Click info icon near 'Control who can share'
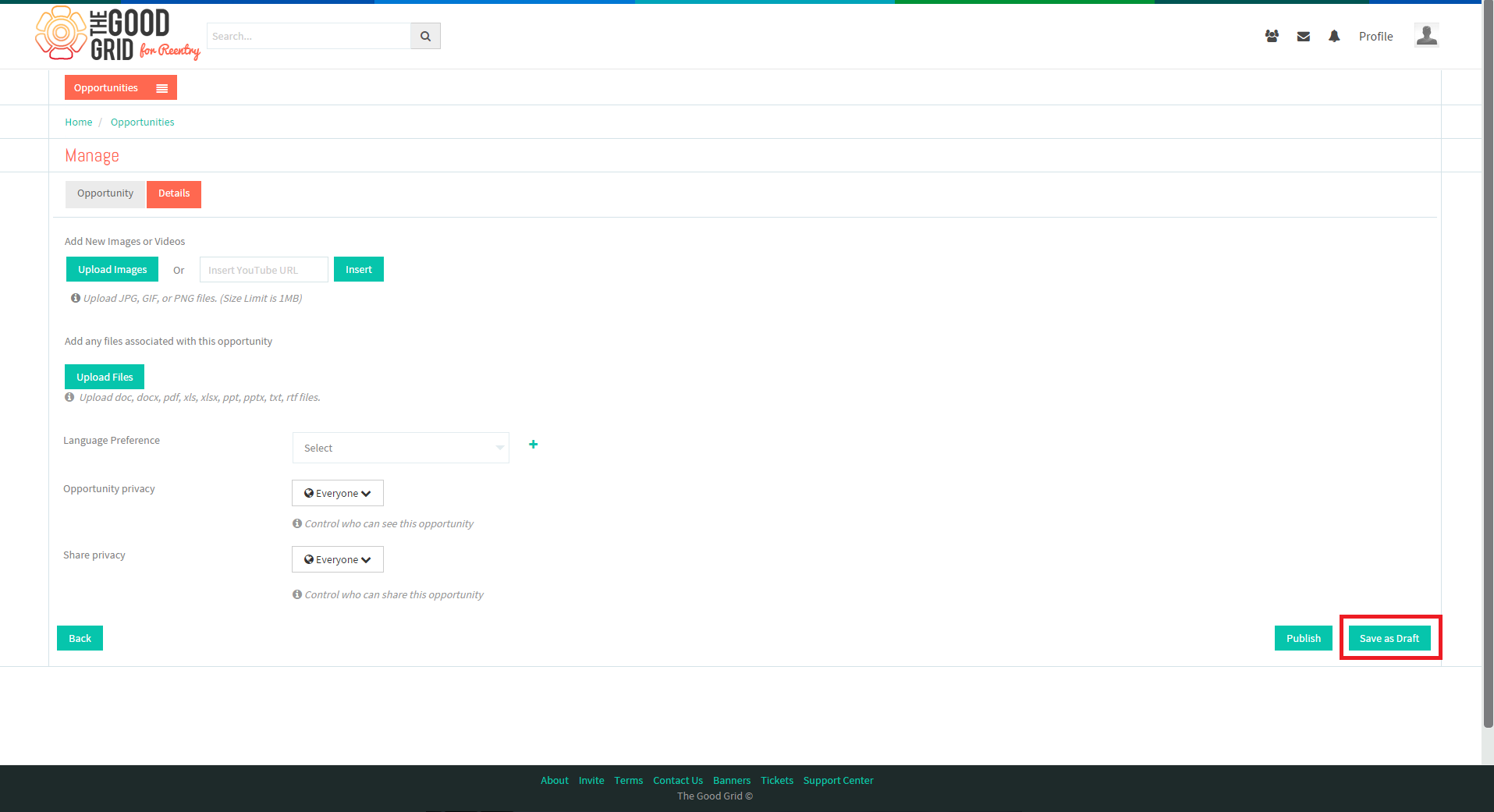The image size is (1494, 812). pos(297,594)
